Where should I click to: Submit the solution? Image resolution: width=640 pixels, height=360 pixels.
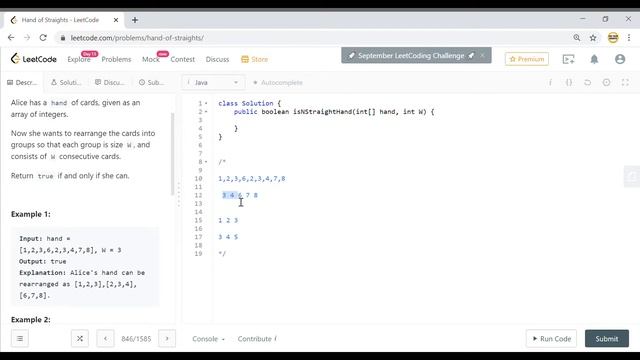(607, 338)
